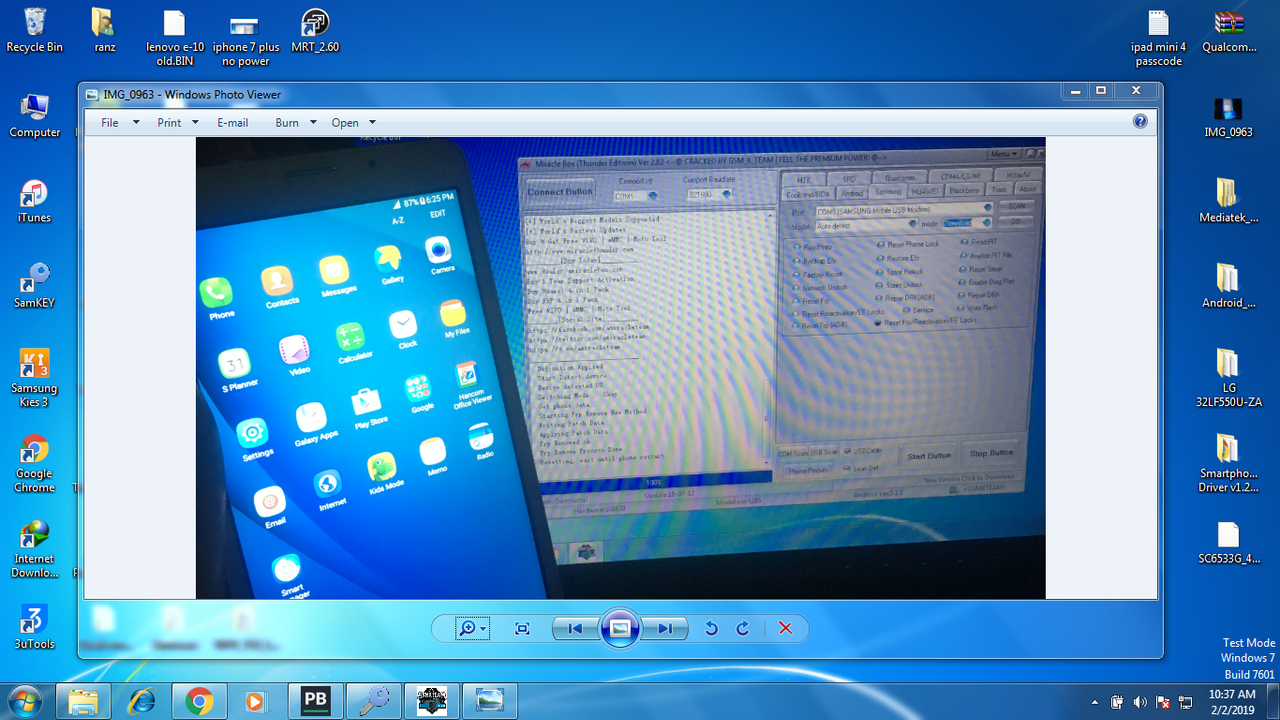
Task: Select the MRT_2.60 desktop shortcut
Action: 315,30
